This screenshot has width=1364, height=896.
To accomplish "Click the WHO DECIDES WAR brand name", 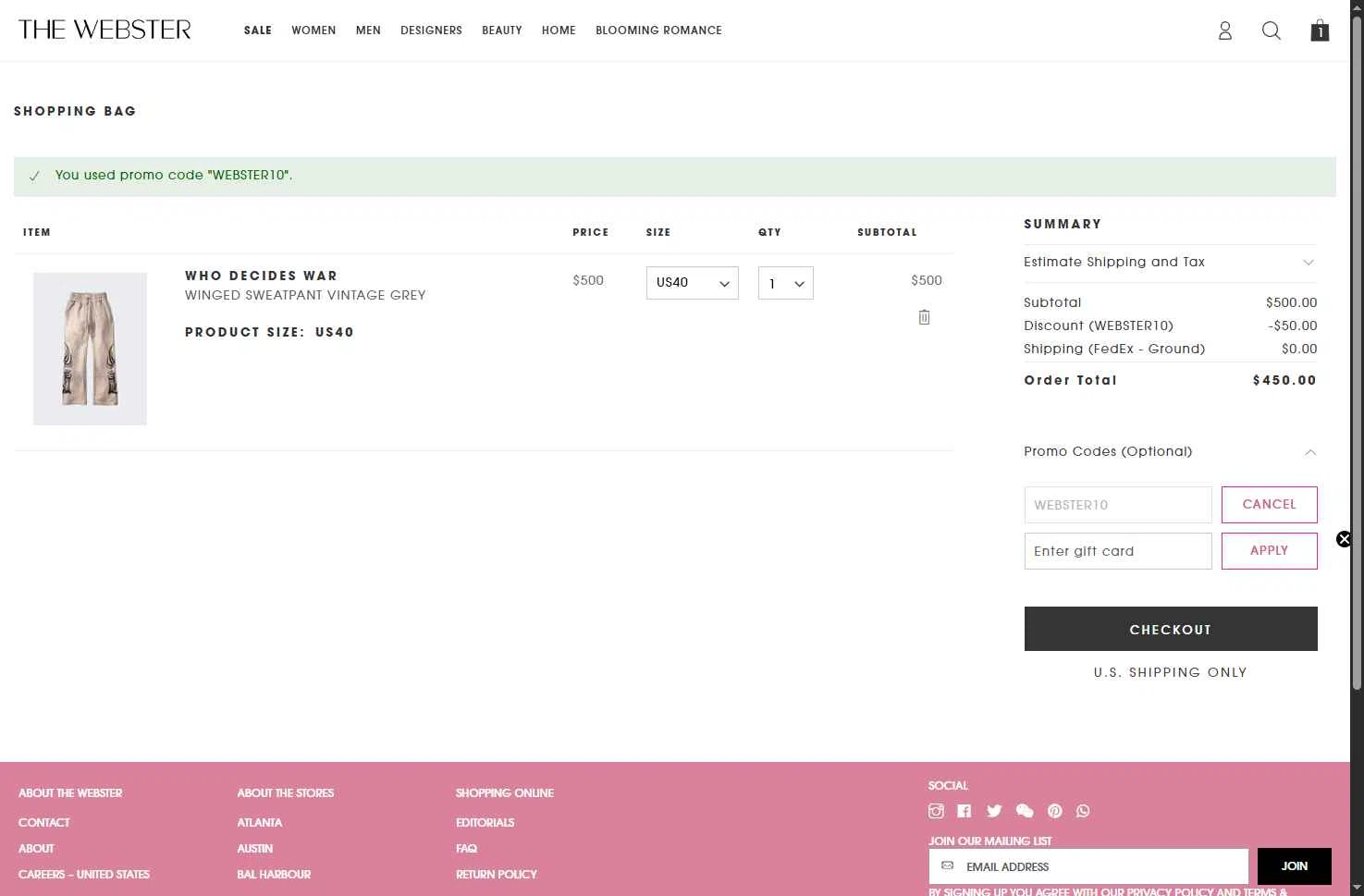I will coord(261,276).
